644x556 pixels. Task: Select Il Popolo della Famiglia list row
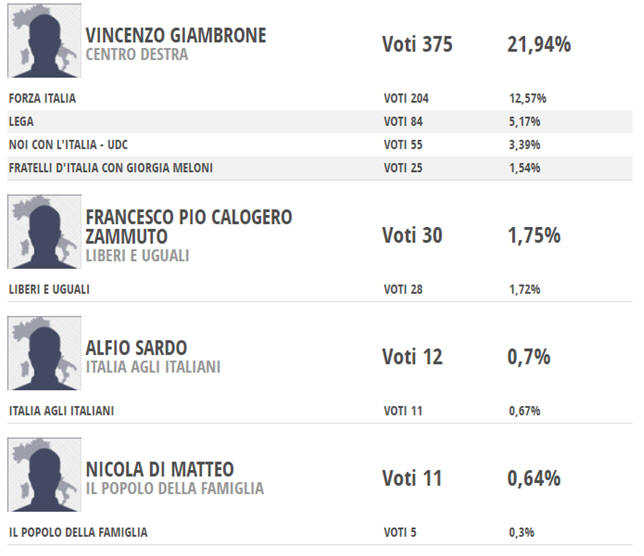(320, 533)
